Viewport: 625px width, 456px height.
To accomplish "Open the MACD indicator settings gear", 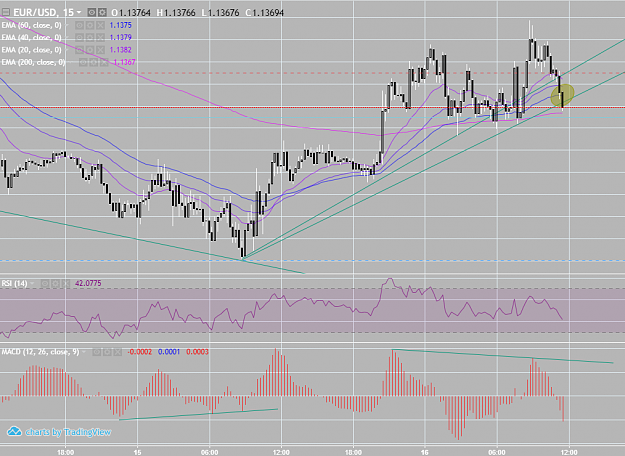I will click(107, 352).
